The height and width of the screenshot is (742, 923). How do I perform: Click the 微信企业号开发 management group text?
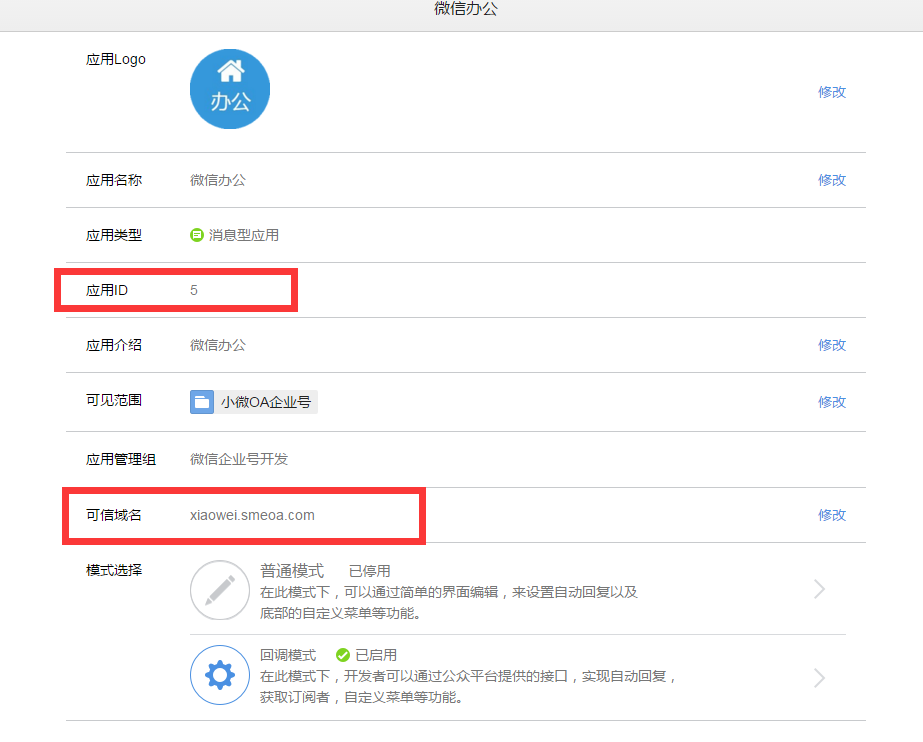coord(239,459)
